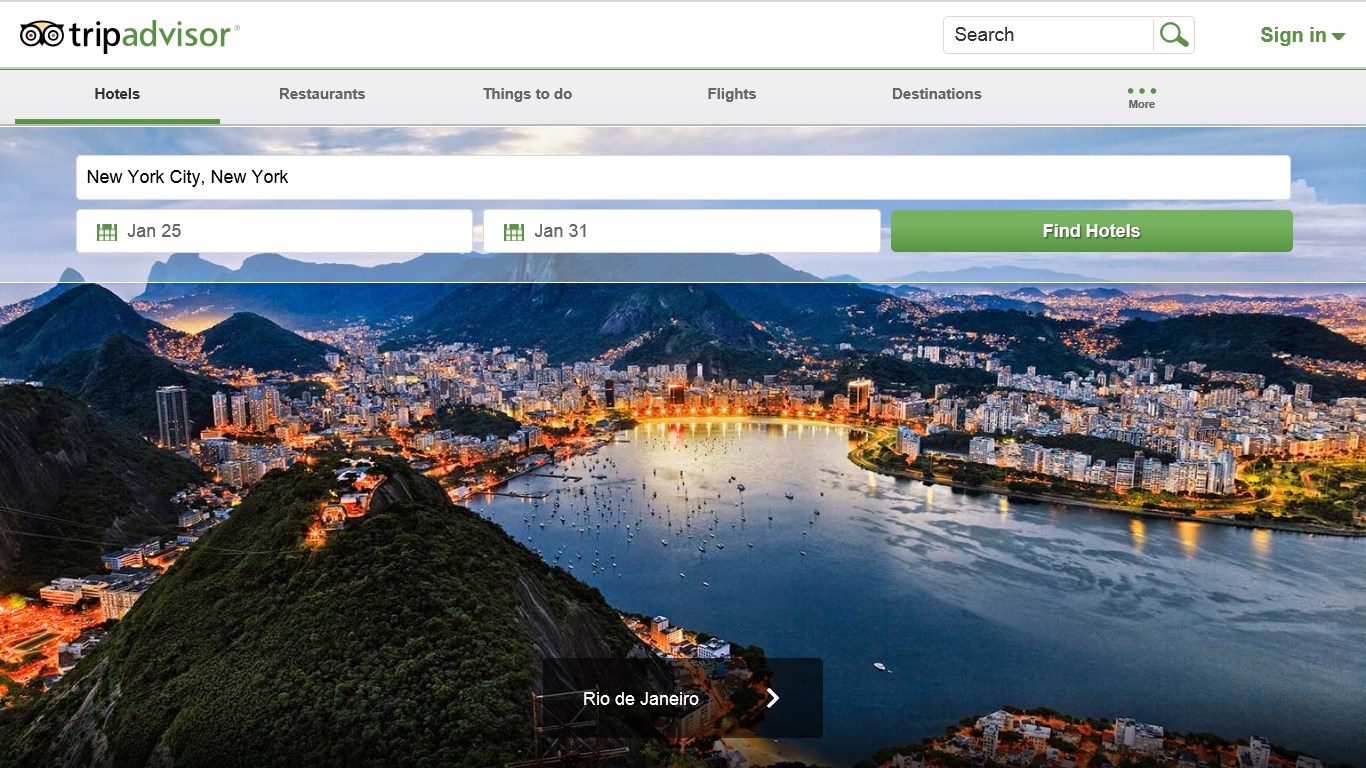
Task: Focus the New York City destination field
Action: pos(683,177)
